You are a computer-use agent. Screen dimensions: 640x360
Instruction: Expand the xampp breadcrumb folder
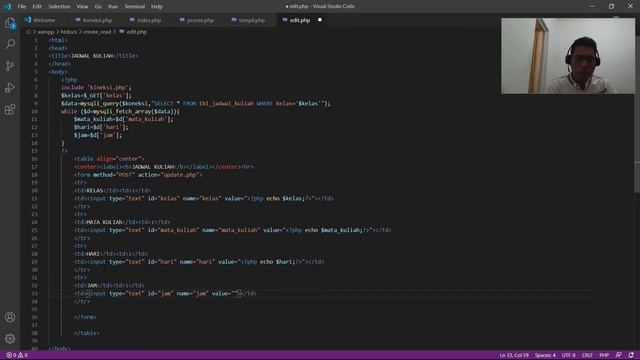pos(46,32)
